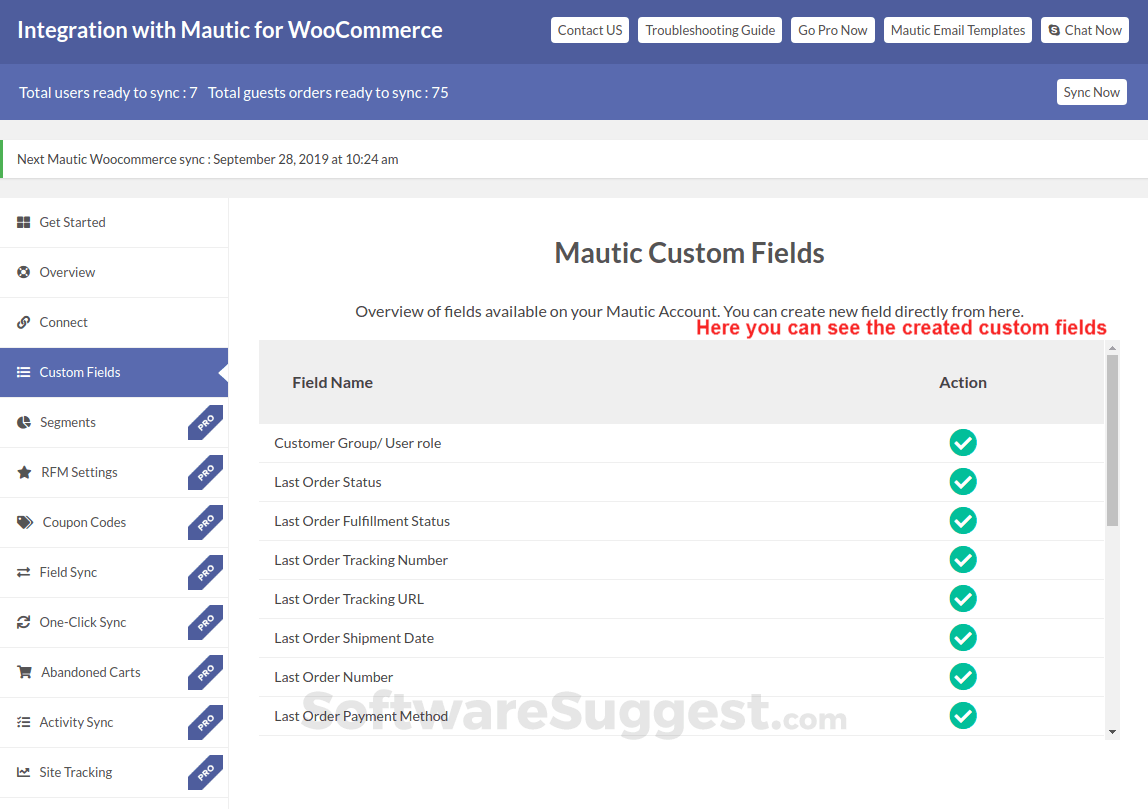Click the Get Started grid icon
The image size is (1148, 809).
point(23,222)
